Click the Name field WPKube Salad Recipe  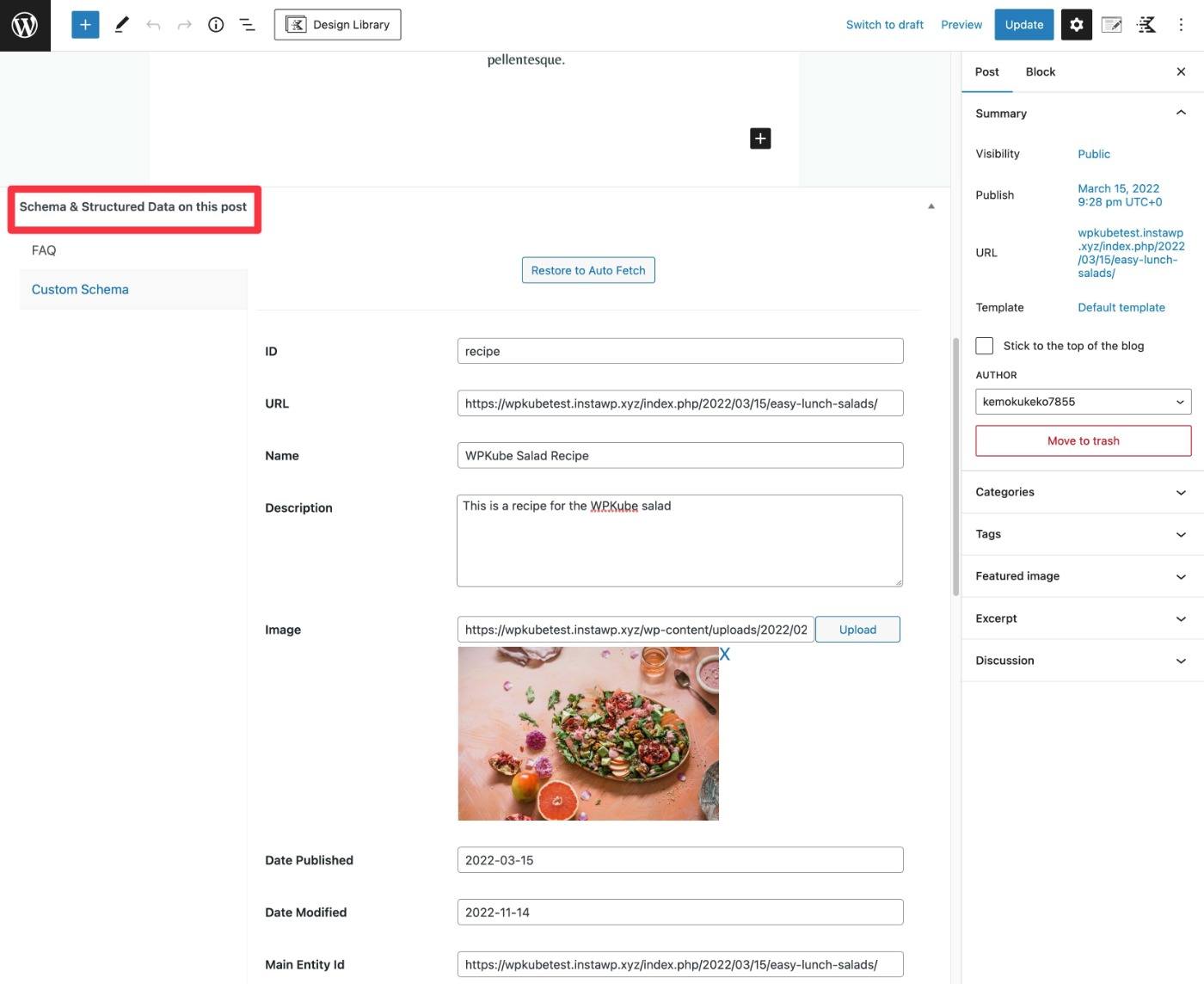tap(680, 456)
